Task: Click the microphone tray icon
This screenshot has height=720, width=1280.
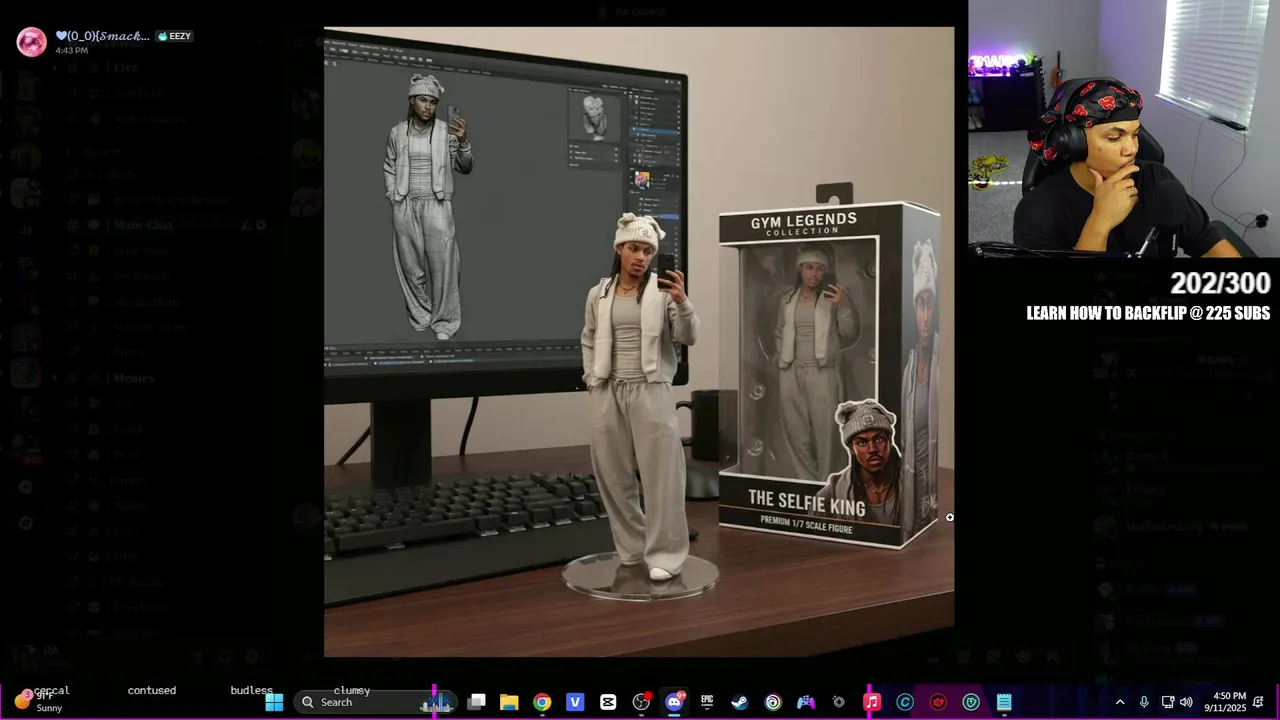Action: 1144,702
